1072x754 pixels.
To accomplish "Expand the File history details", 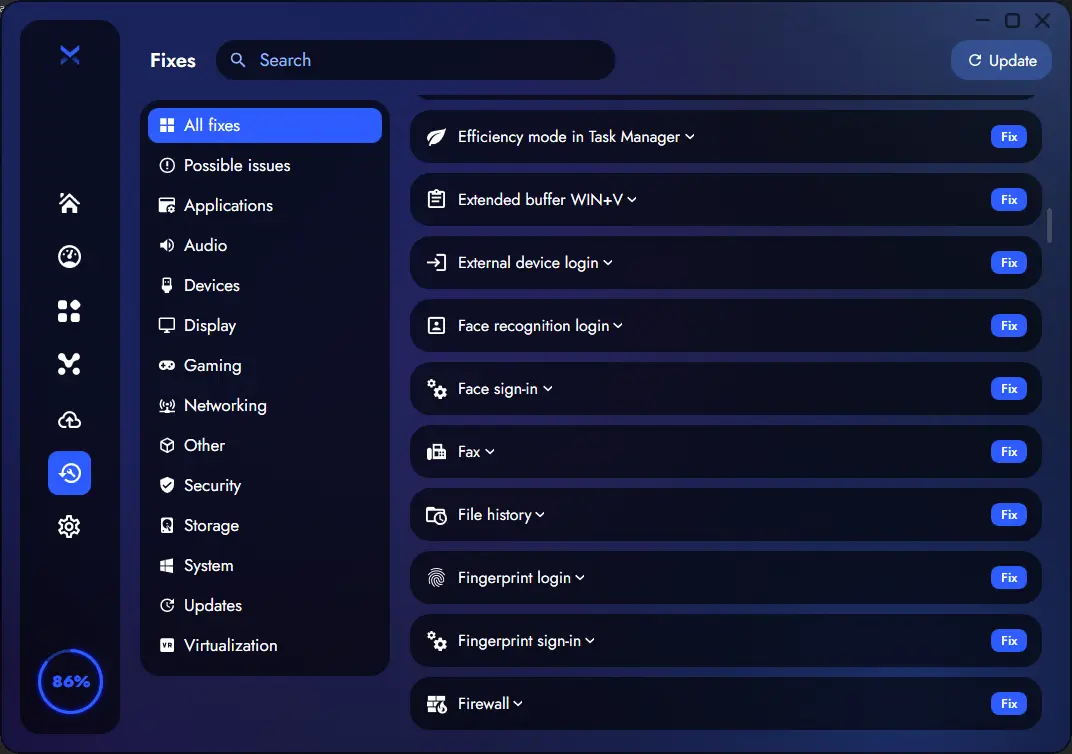I will pos(540,515).
